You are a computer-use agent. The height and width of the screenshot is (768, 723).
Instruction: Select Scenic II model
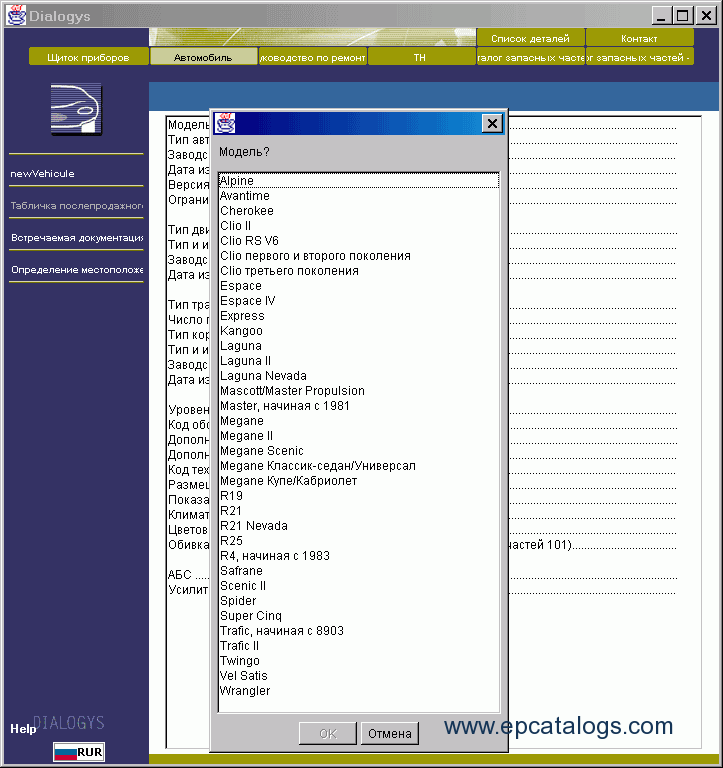point(359,586)
